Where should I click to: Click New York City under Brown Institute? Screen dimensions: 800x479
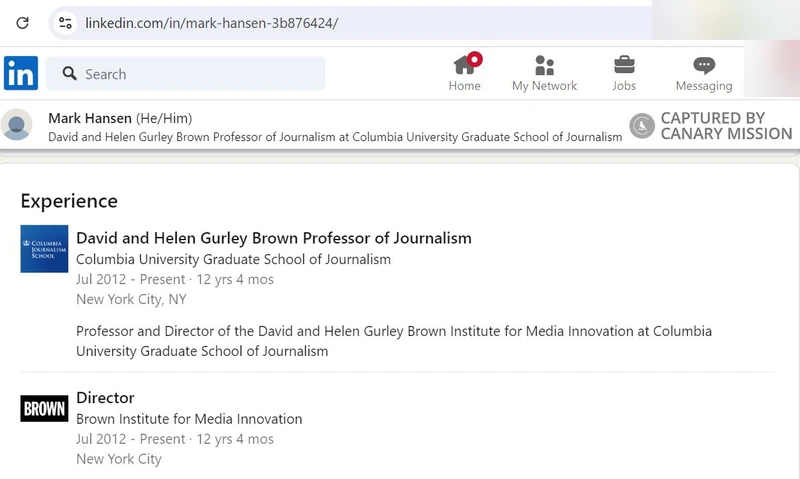pyautogui.click(x=119, y=459)
